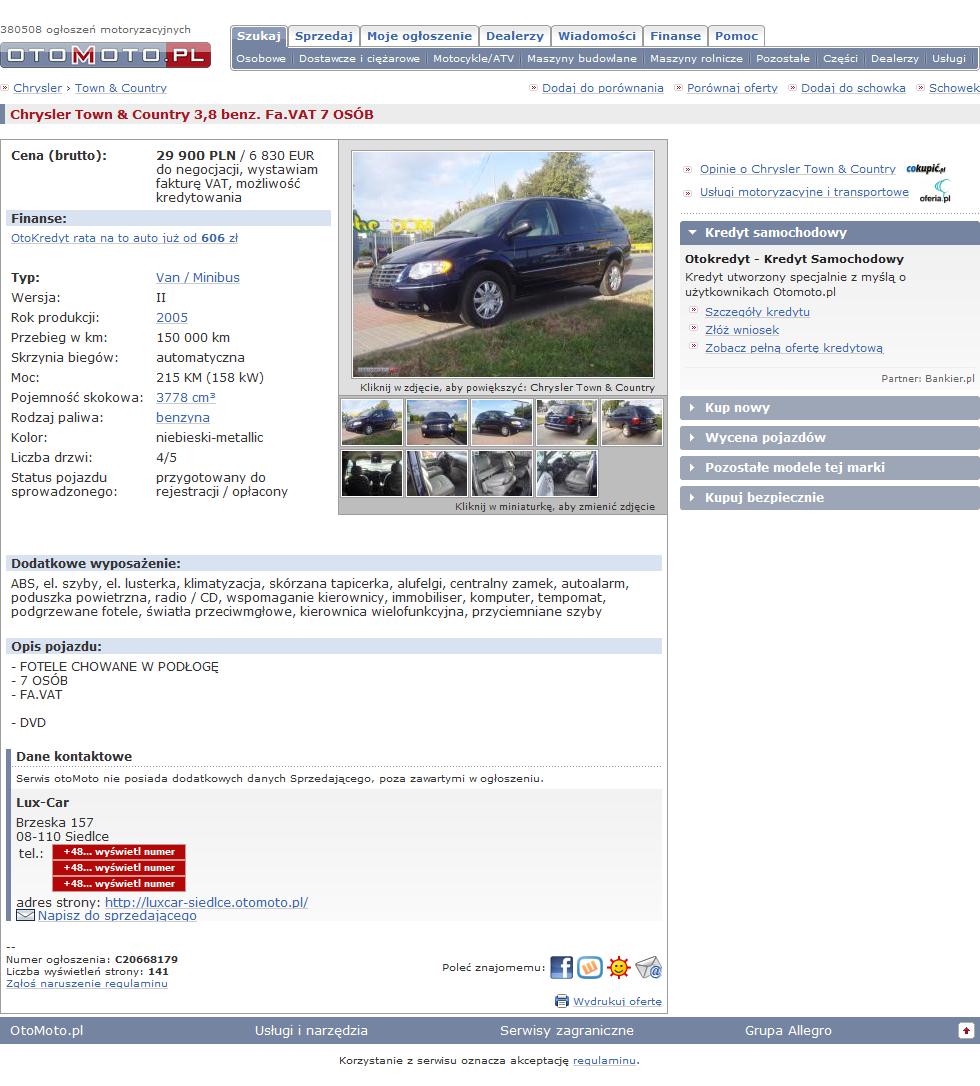Click the OtoMoto.pl logo
Screen dimensions: 980x1086
105,55
